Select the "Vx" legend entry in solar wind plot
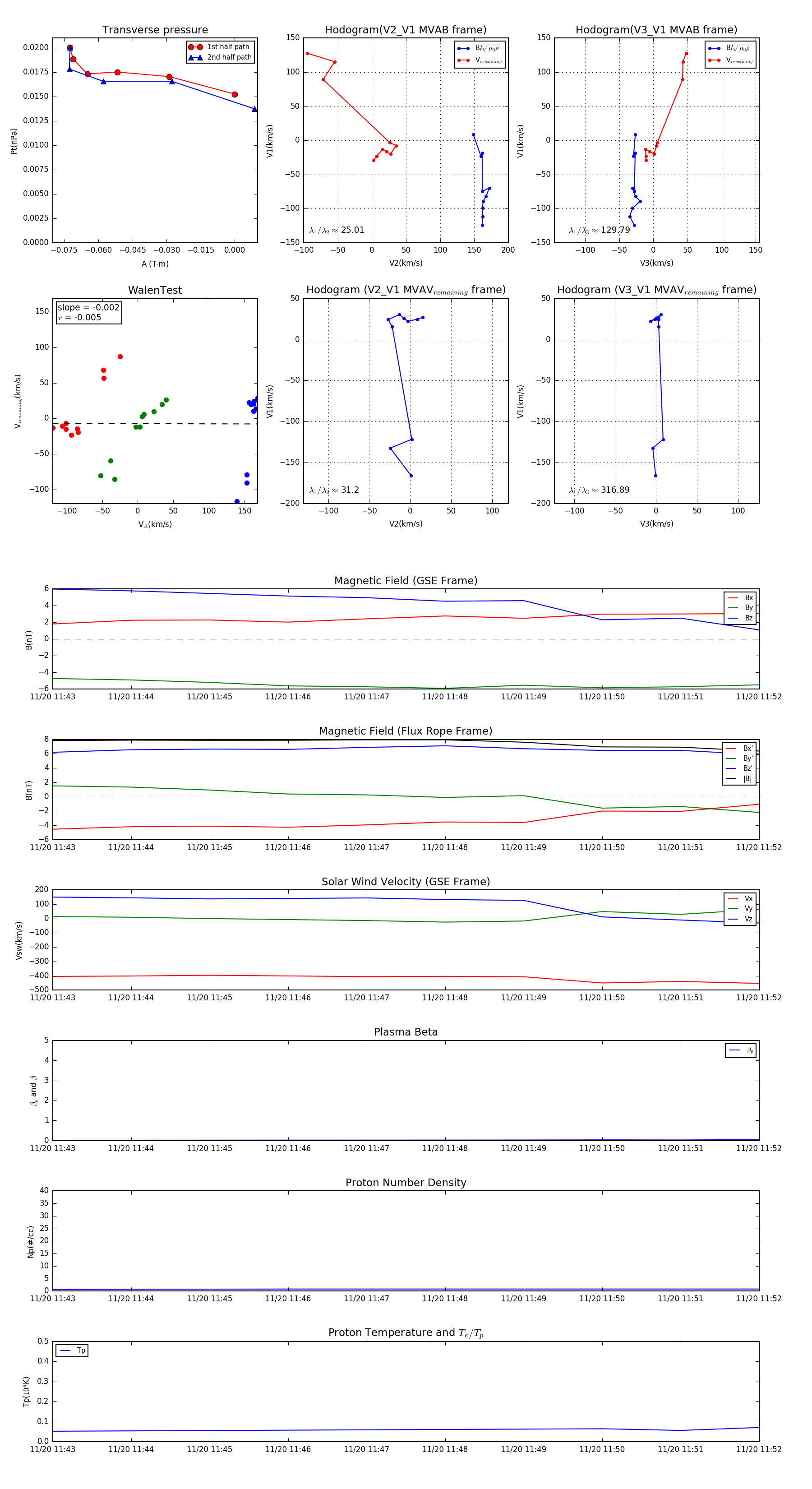 (740, 899)
